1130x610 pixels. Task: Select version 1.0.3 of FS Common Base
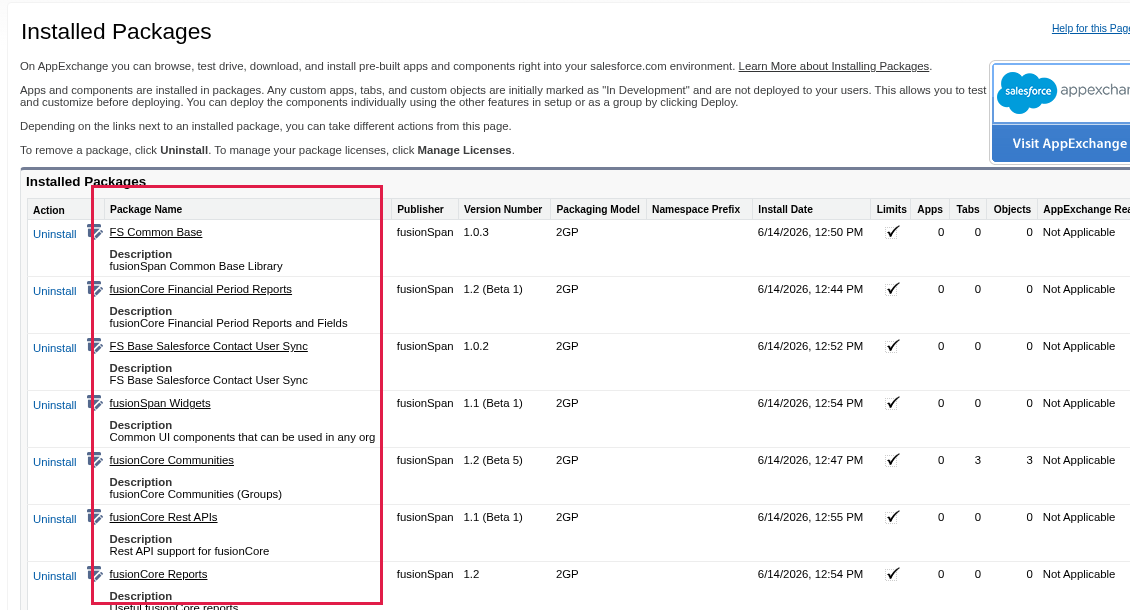[476, 232]
